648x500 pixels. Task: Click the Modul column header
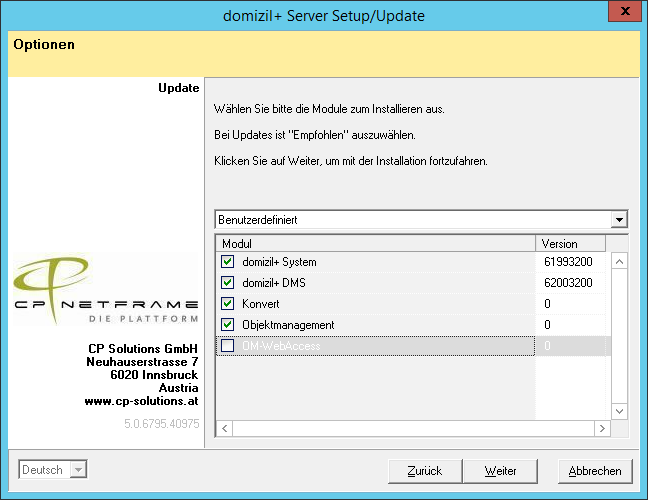click(x=376, y=244)
